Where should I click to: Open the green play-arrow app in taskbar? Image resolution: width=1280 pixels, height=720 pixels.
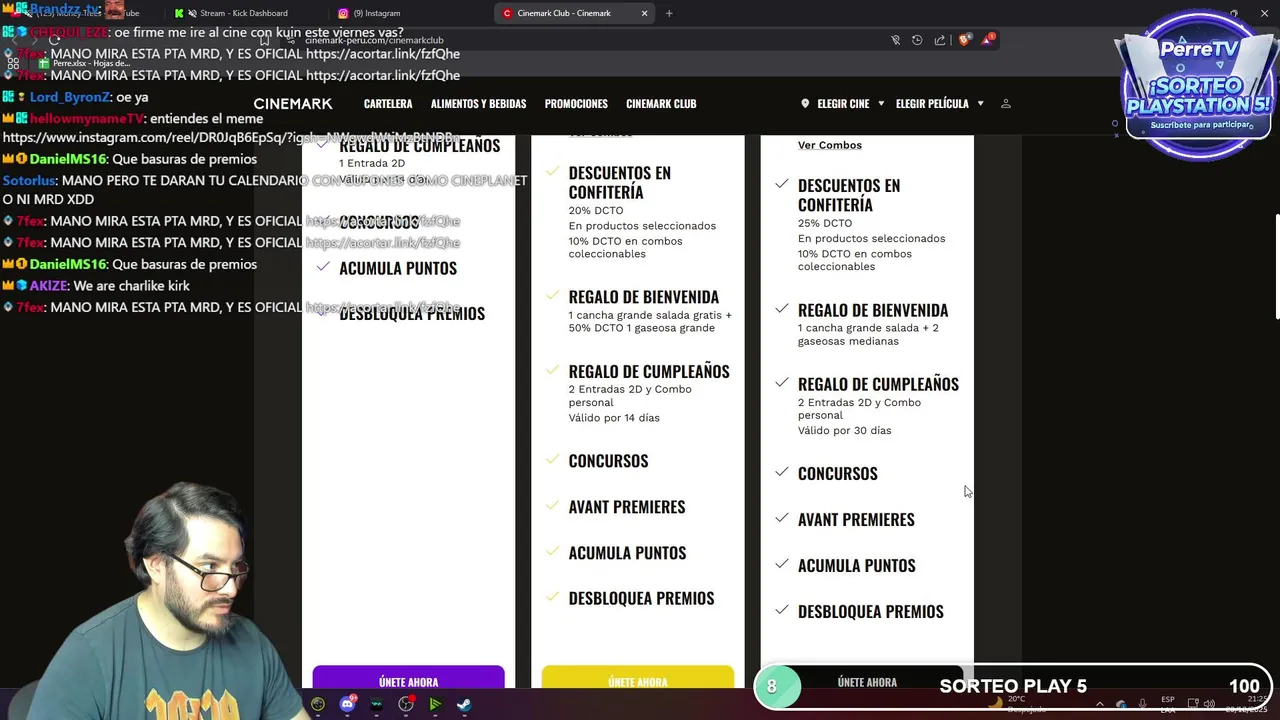(435, 704)
